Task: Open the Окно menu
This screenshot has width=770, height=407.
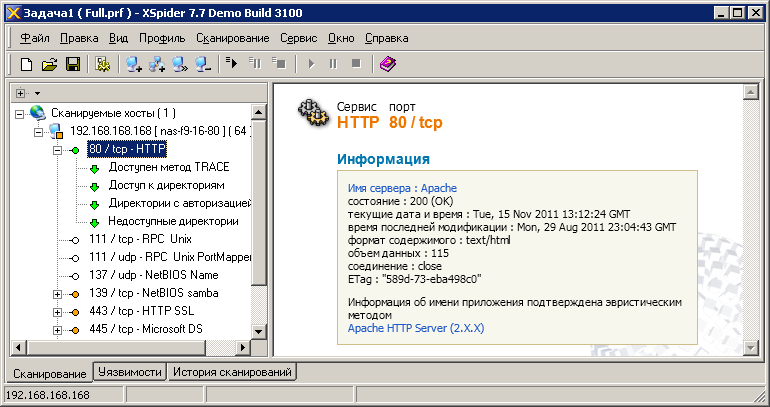Action: click(x=341, y=38)
